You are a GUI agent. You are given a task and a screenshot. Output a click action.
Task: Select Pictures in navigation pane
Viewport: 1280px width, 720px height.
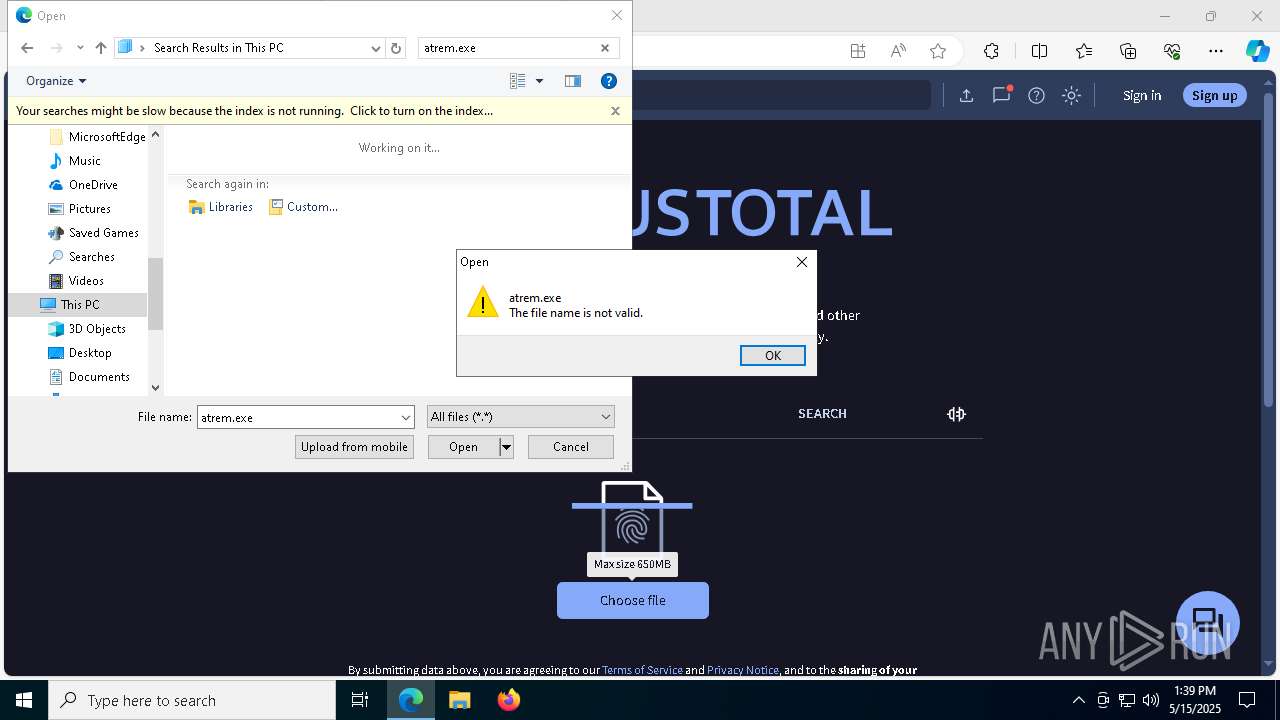point(80,209)
